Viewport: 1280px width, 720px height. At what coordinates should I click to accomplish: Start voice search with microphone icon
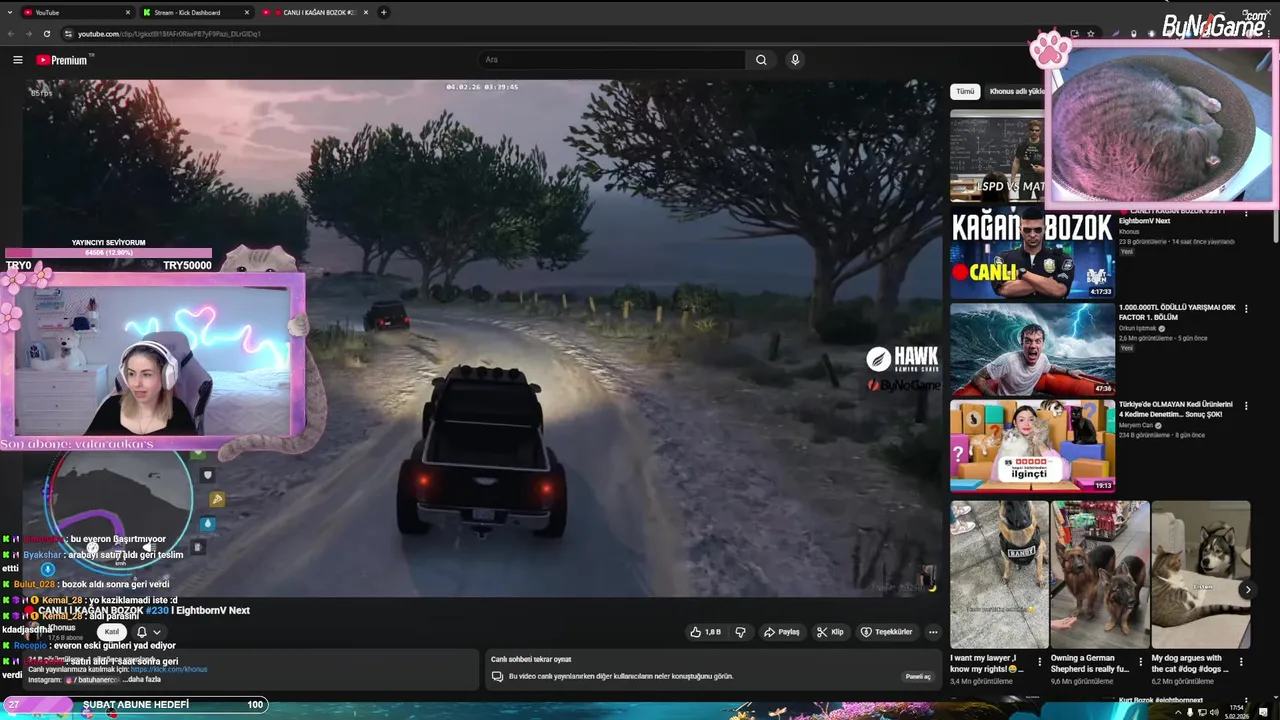[x=795, y=60]
